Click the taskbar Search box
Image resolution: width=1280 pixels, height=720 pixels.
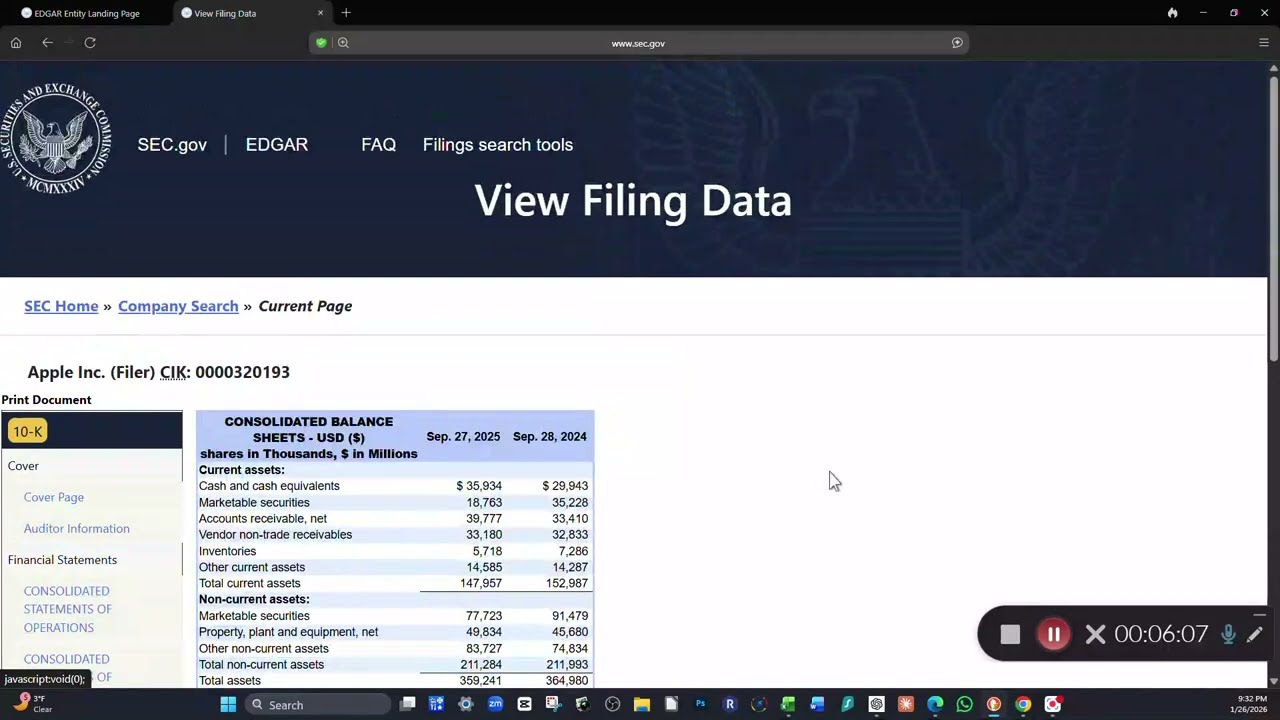[317, 705]
